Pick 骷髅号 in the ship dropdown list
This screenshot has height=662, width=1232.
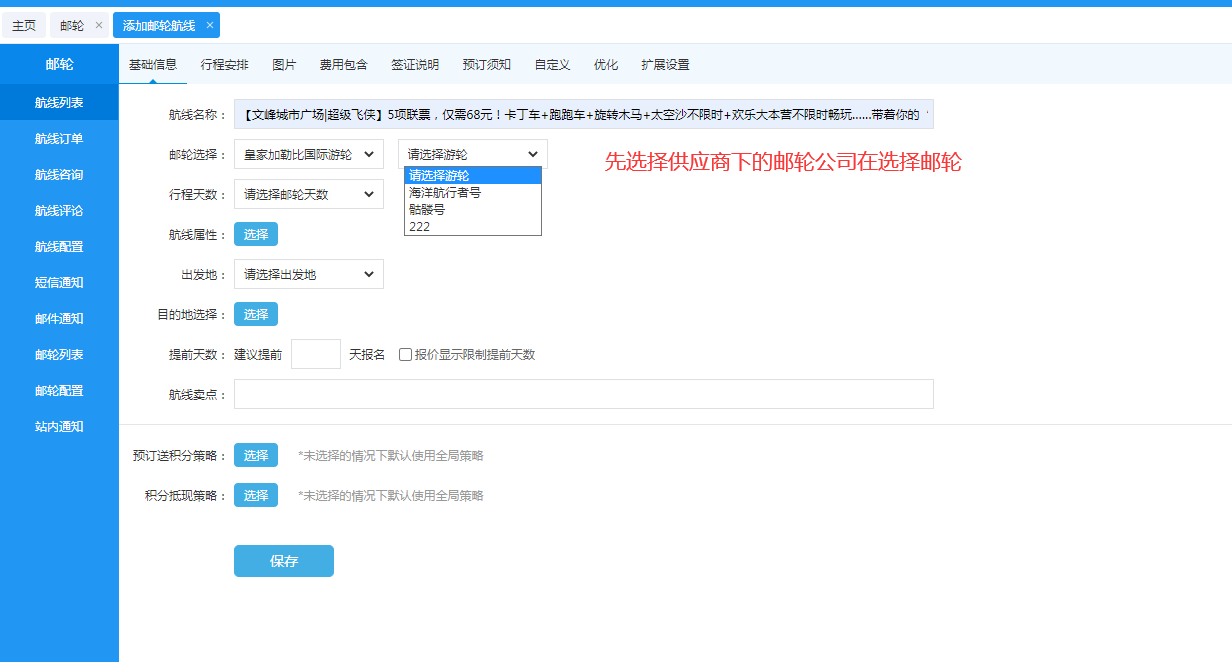click(x=427, y=210)
